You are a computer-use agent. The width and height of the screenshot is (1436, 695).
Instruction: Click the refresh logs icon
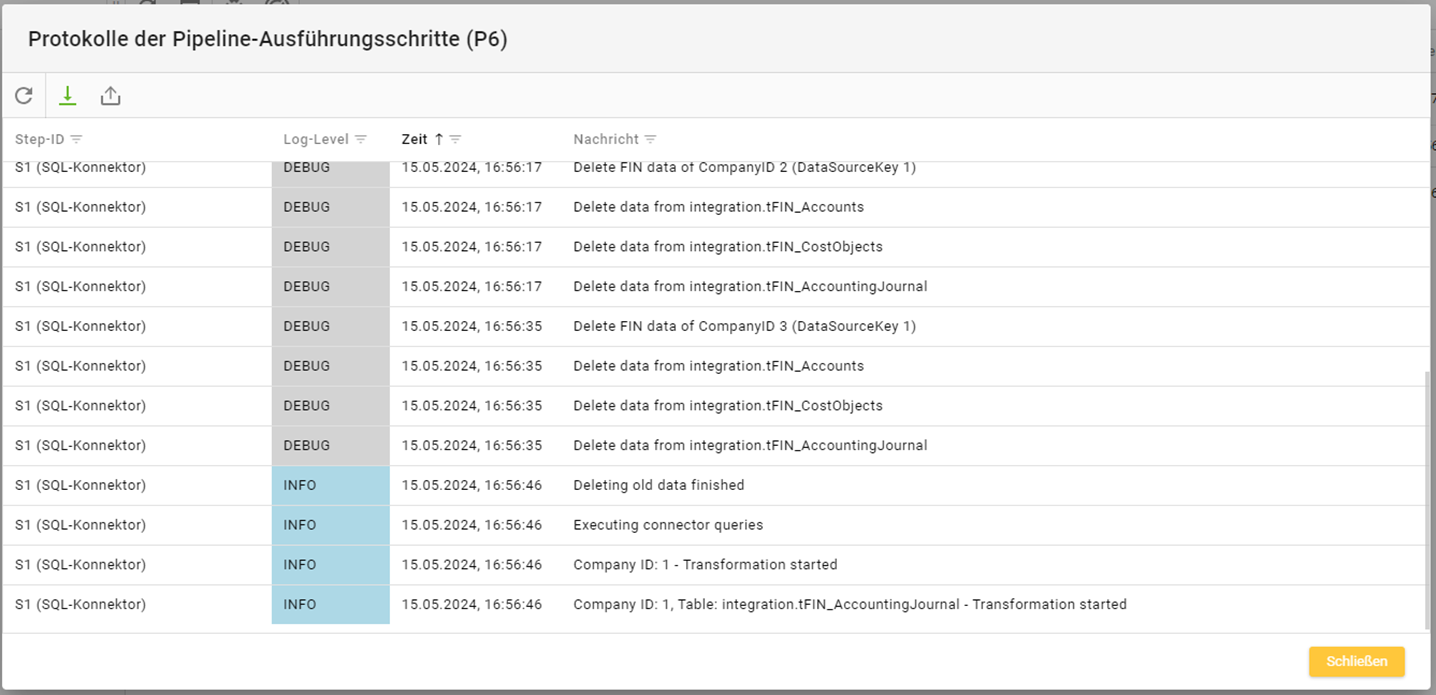(24, 96)
